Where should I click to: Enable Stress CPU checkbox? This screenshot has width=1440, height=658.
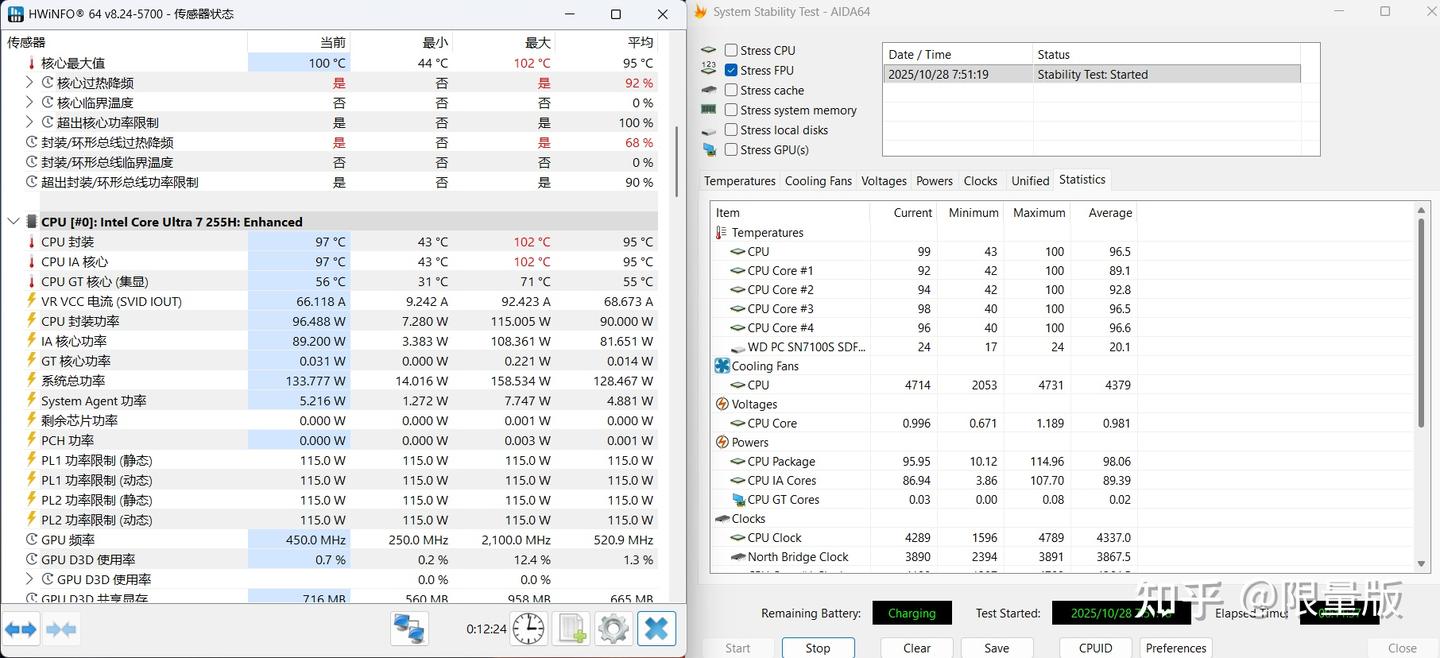(x=731, y=50)
